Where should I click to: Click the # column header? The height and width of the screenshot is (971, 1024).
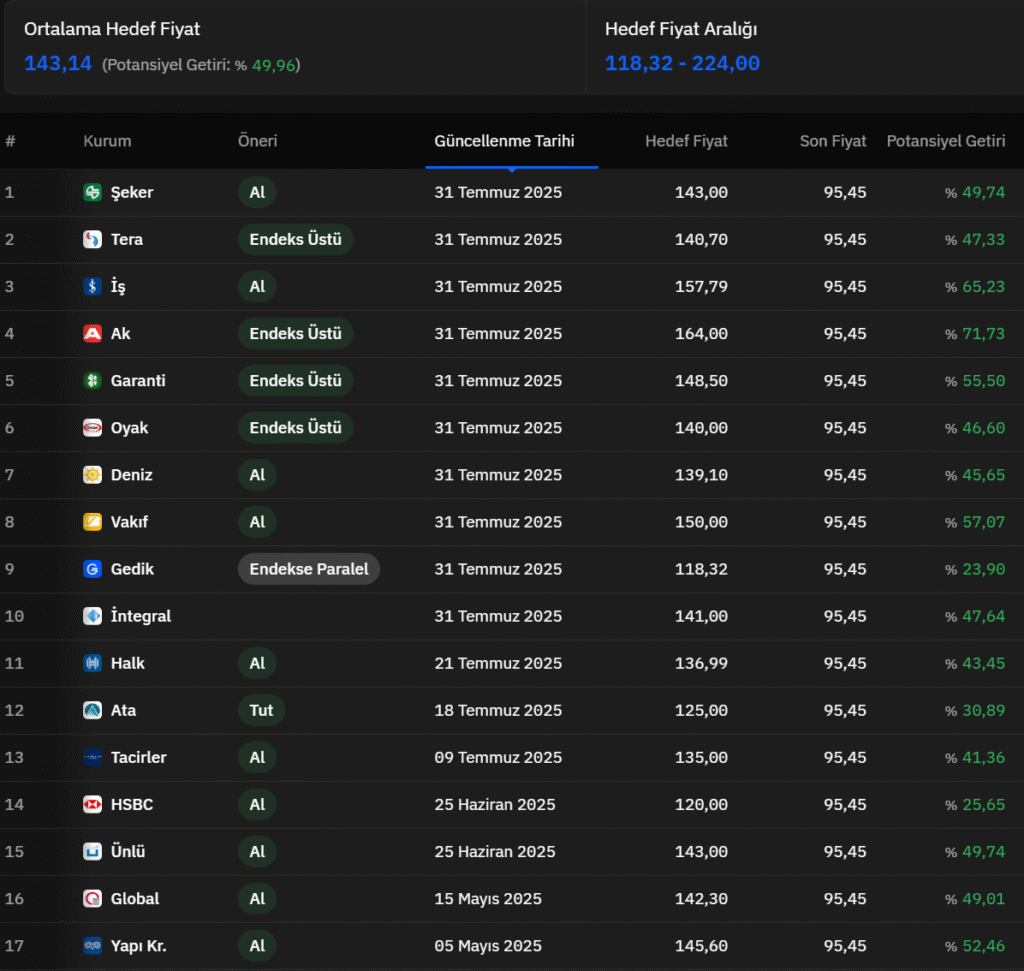[10, 141]
